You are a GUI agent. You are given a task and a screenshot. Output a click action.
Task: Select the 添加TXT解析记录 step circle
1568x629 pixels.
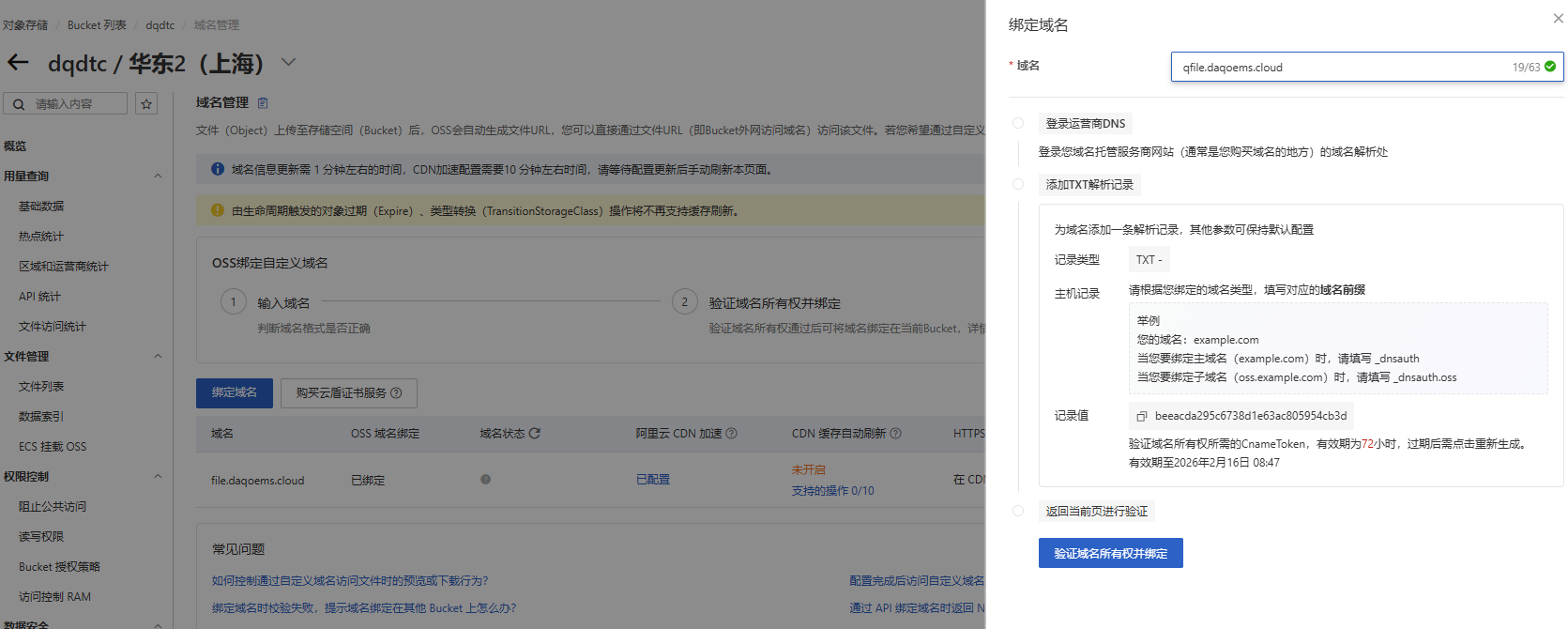point(1018,184)
